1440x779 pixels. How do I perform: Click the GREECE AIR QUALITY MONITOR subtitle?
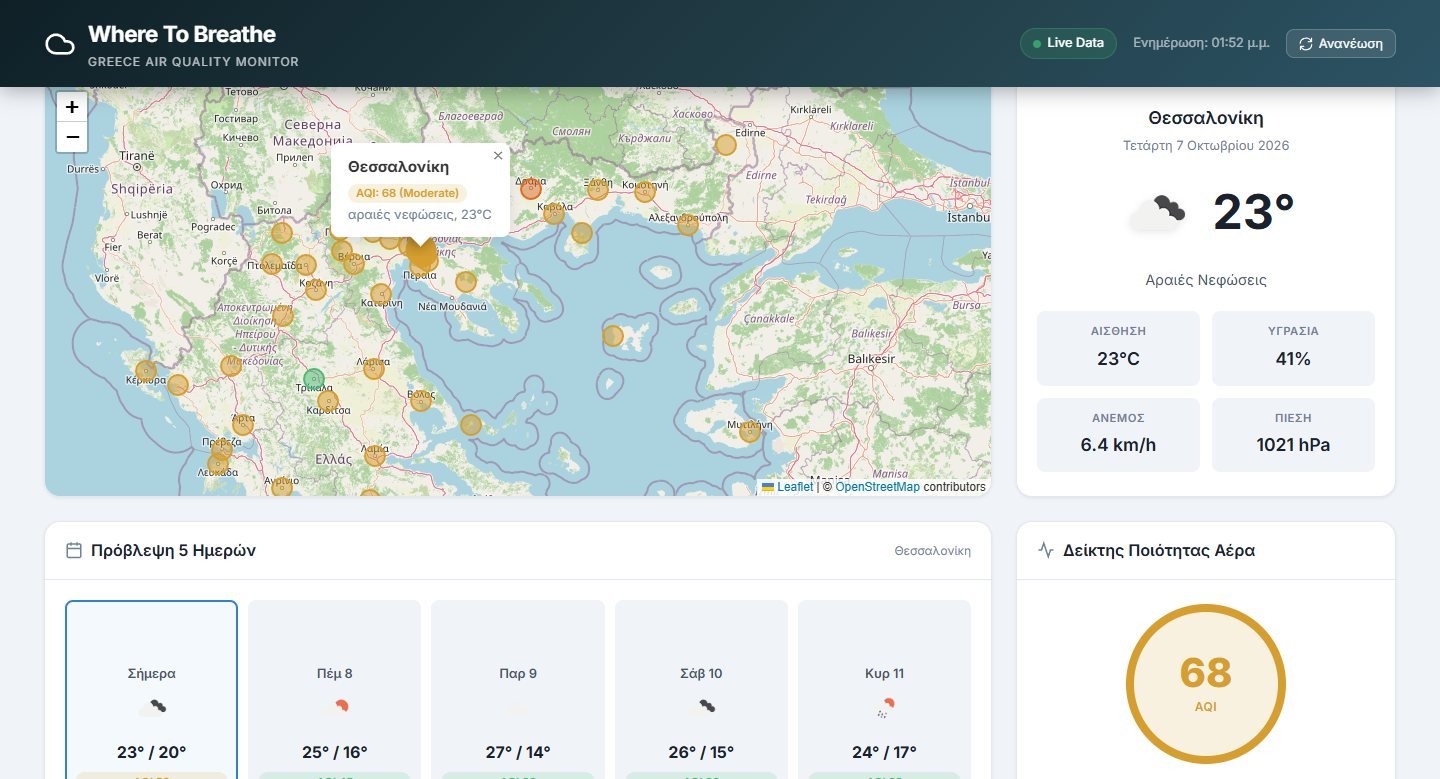(193, 62)
